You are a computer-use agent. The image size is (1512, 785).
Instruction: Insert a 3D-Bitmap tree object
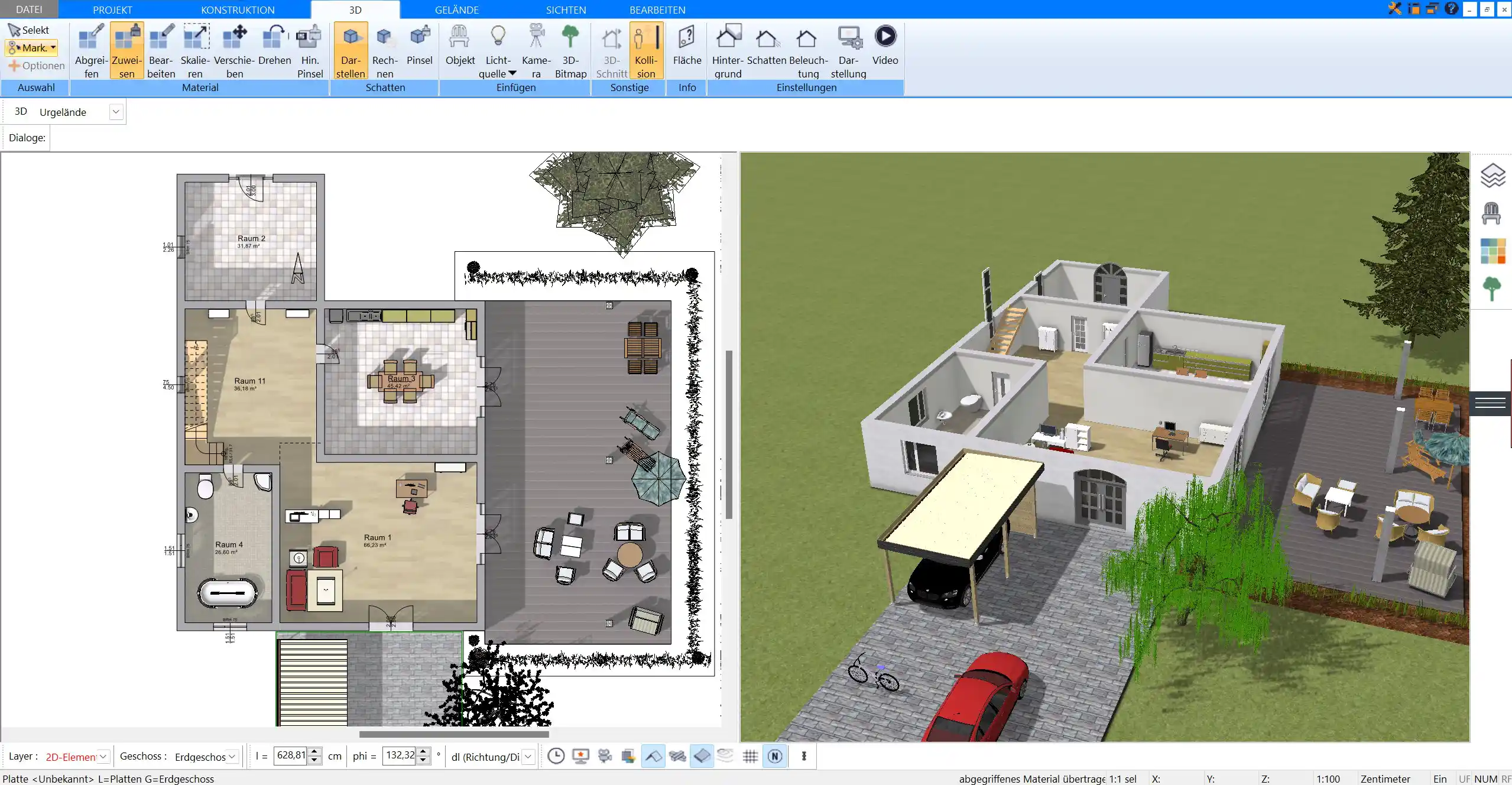[570, 51]
